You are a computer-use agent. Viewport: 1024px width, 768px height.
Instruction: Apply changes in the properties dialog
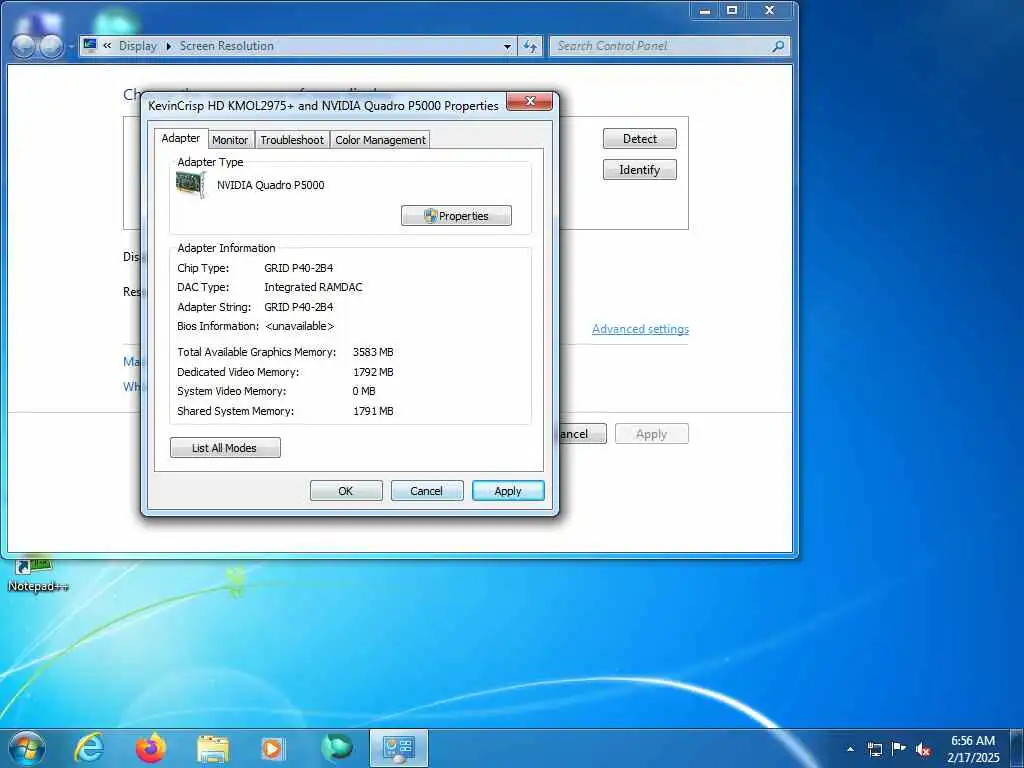click(x=508, y=491)
